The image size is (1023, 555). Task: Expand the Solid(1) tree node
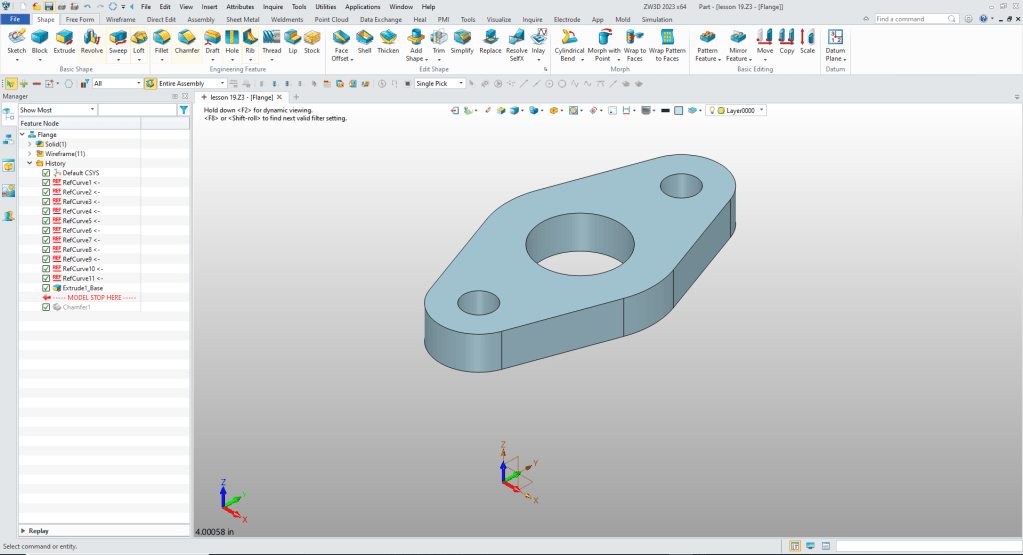[x=30, y=144]
